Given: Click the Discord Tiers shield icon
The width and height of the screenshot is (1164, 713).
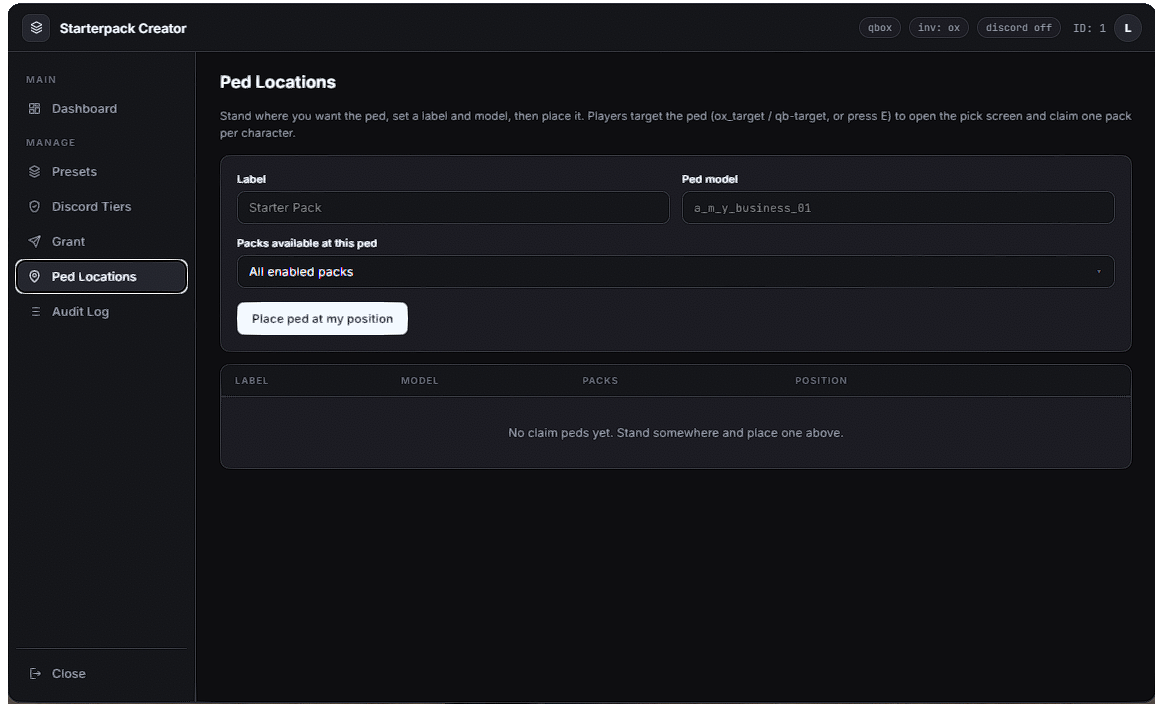Looking at the screenshot, I should coord(34,206).
